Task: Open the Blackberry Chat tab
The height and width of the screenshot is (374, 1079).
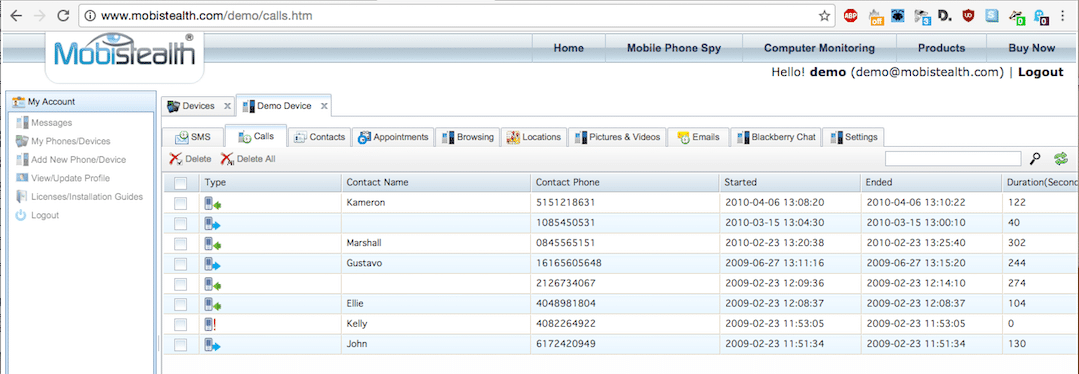Action: [776, 137]
